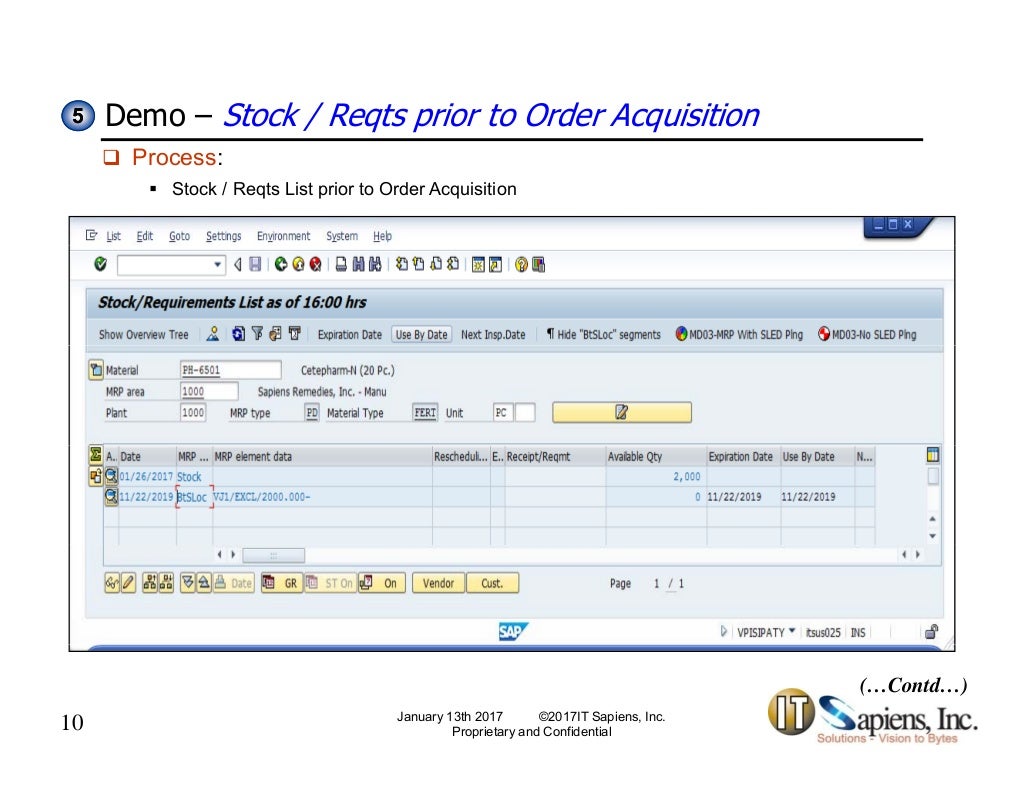
Task: Click the MRP area field 1000
Action: coord(209,391)
